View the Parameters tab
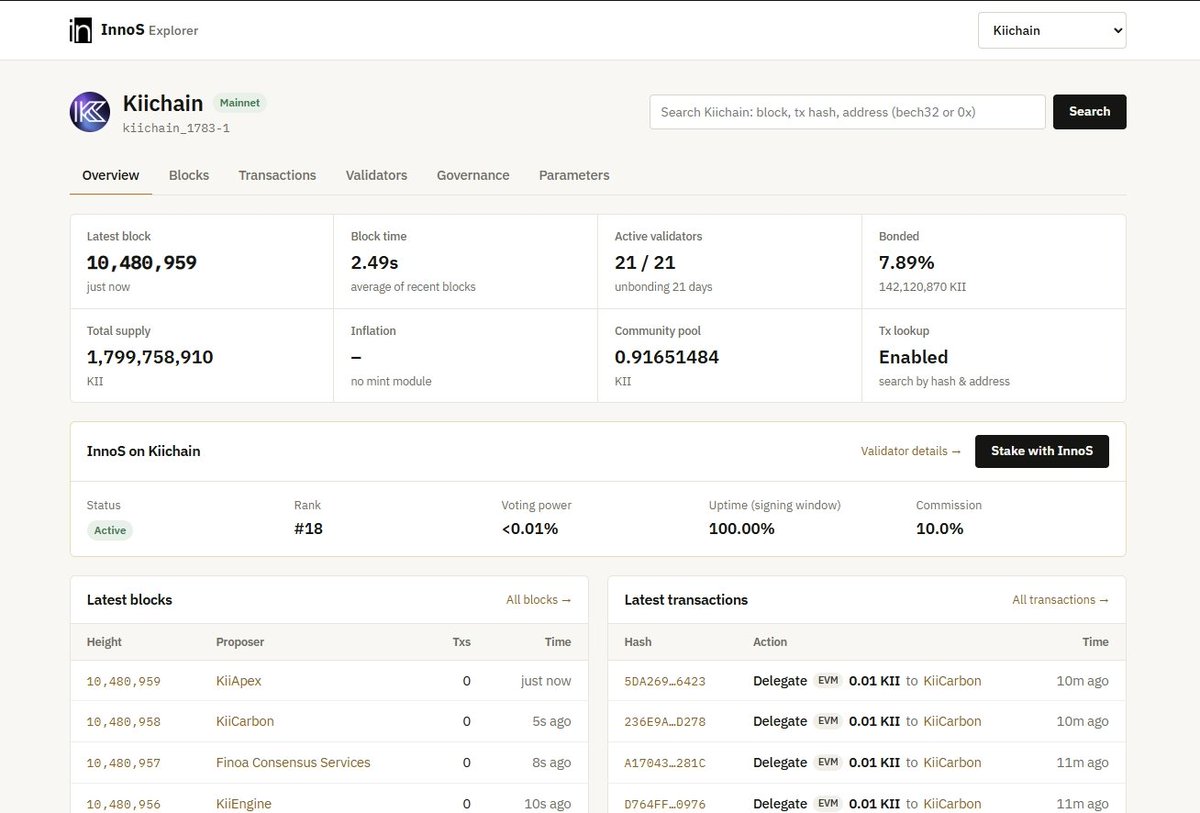Viewport: 1200px width, 813px height. coord(574,175)
